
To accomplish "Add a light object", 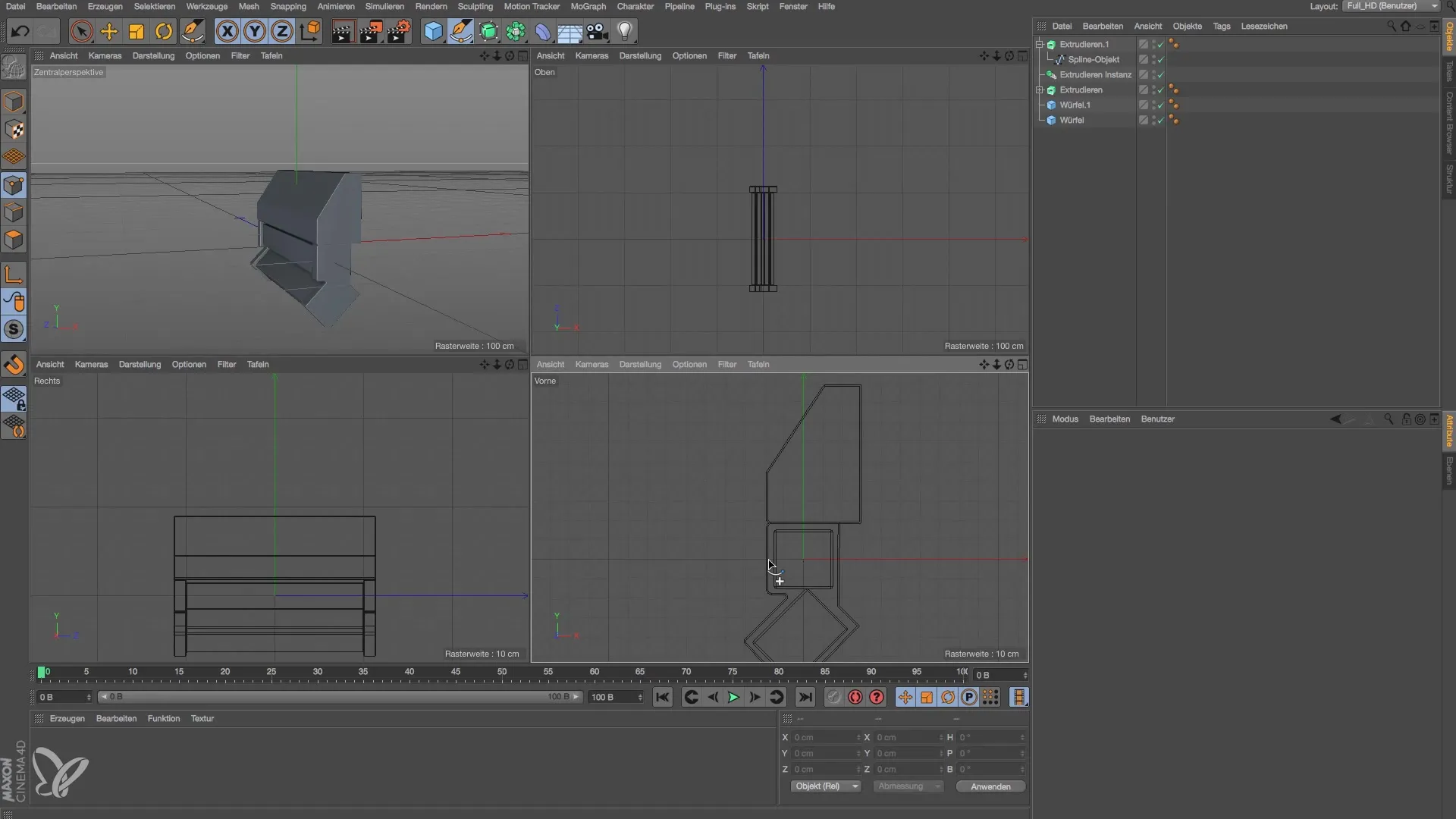I will click(x=625, y=31).
